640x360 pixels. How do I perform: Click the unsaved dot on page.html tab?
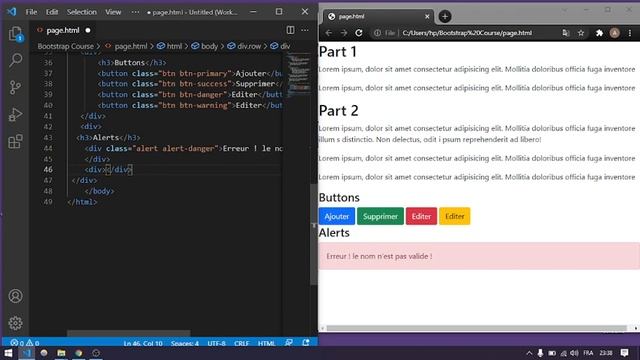88,30
